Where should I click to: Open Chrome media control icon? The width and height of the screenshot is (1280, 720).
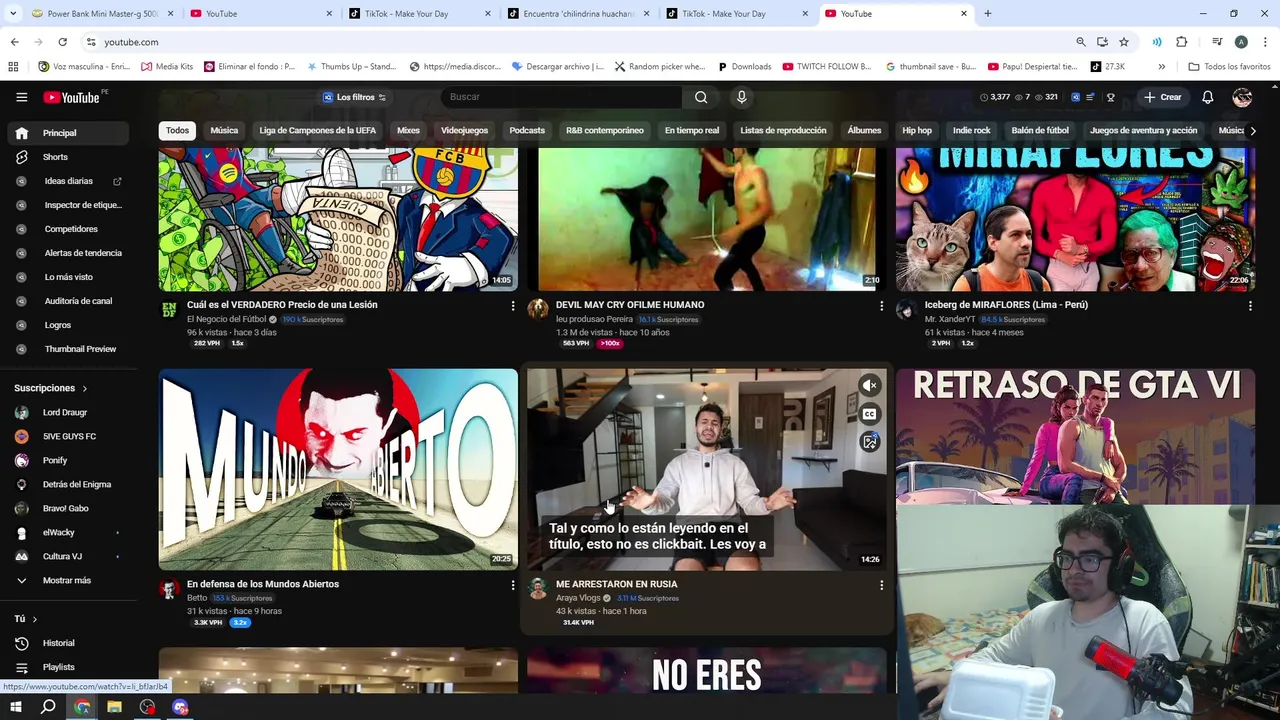1217,42
